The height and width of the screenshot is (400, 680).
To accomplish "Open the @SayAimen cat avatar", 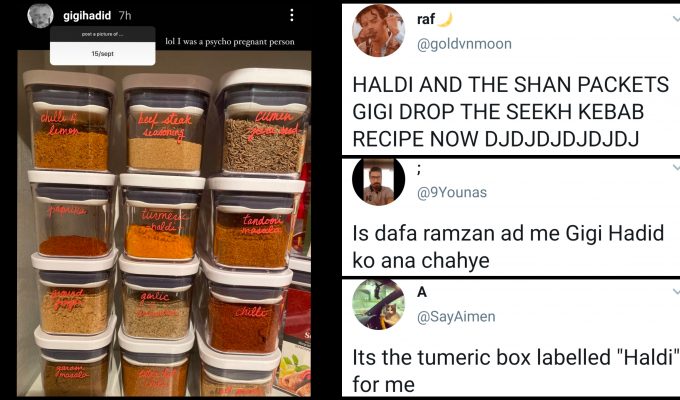I will [379, 305].
